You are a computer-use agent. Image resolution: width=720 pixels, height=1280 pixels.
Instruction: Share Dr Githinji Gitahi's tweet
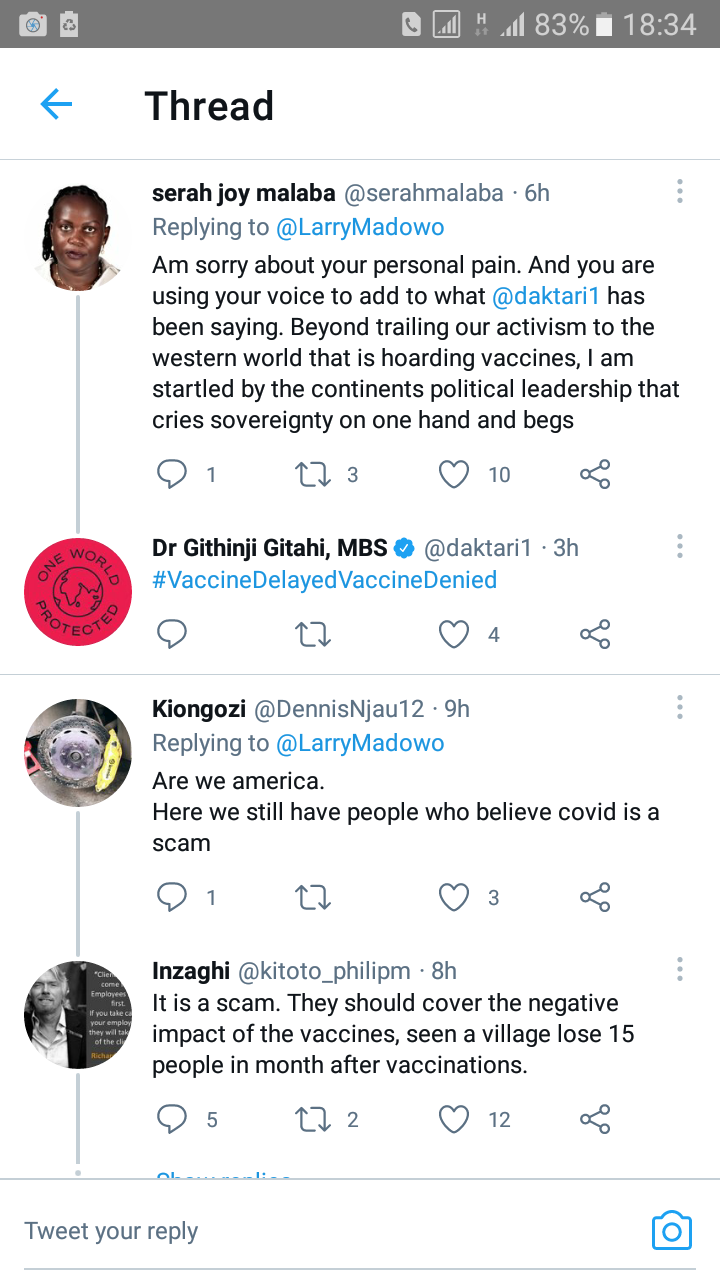pos(595,634)
